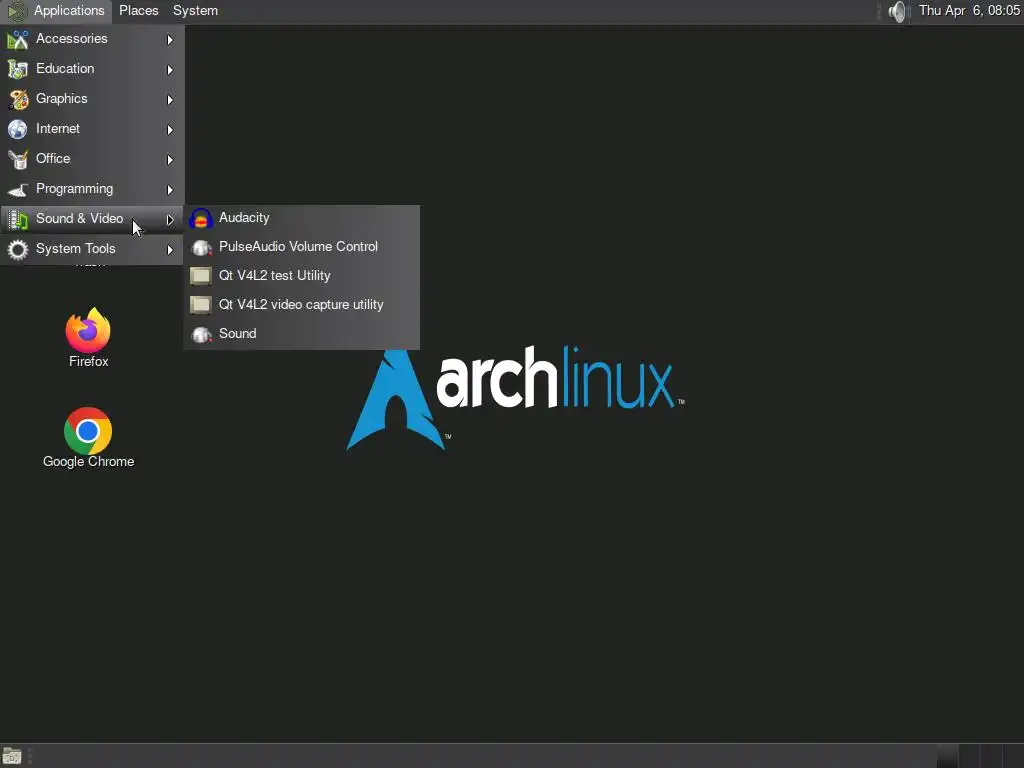The image size is (1024, 768).
Task: Open the Places menu
Action: [138, 10]
